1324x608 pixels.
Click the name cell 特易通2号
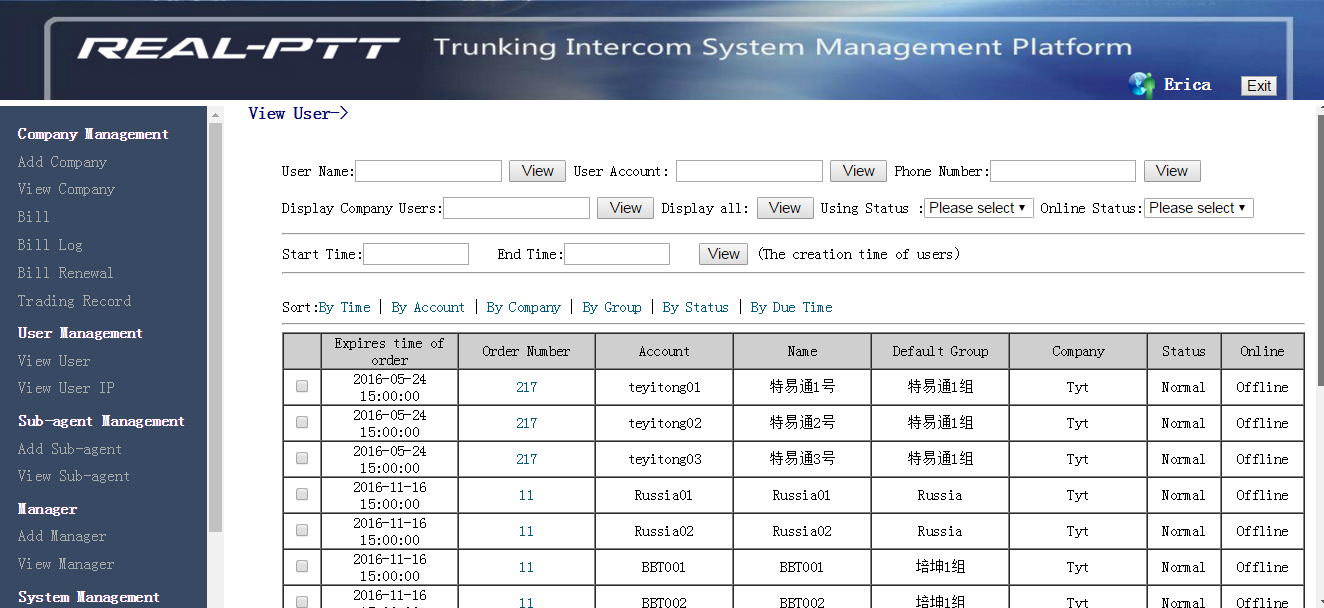(x=802, y=423)
